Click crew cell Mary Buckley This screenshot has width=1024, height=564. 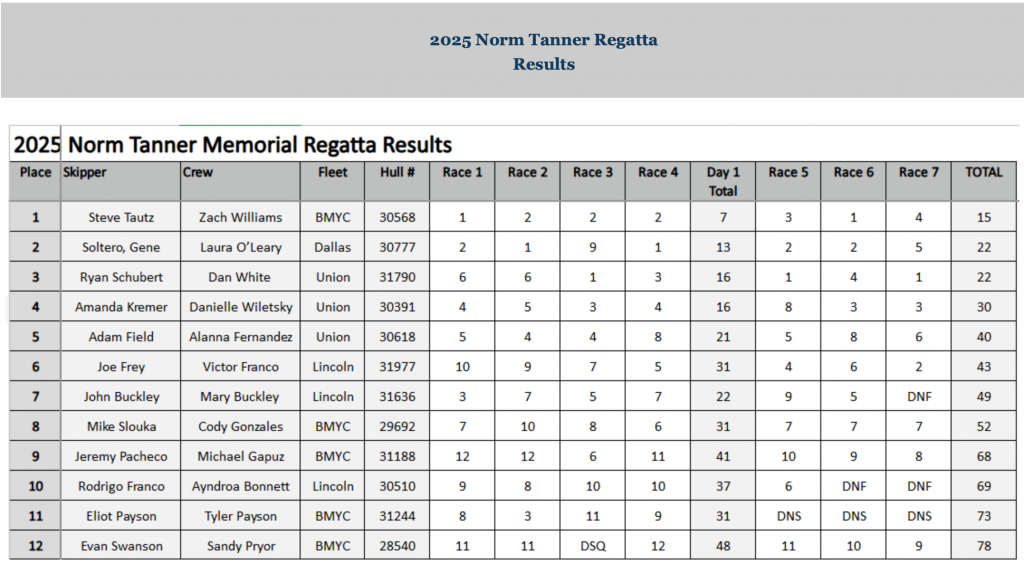240,397
